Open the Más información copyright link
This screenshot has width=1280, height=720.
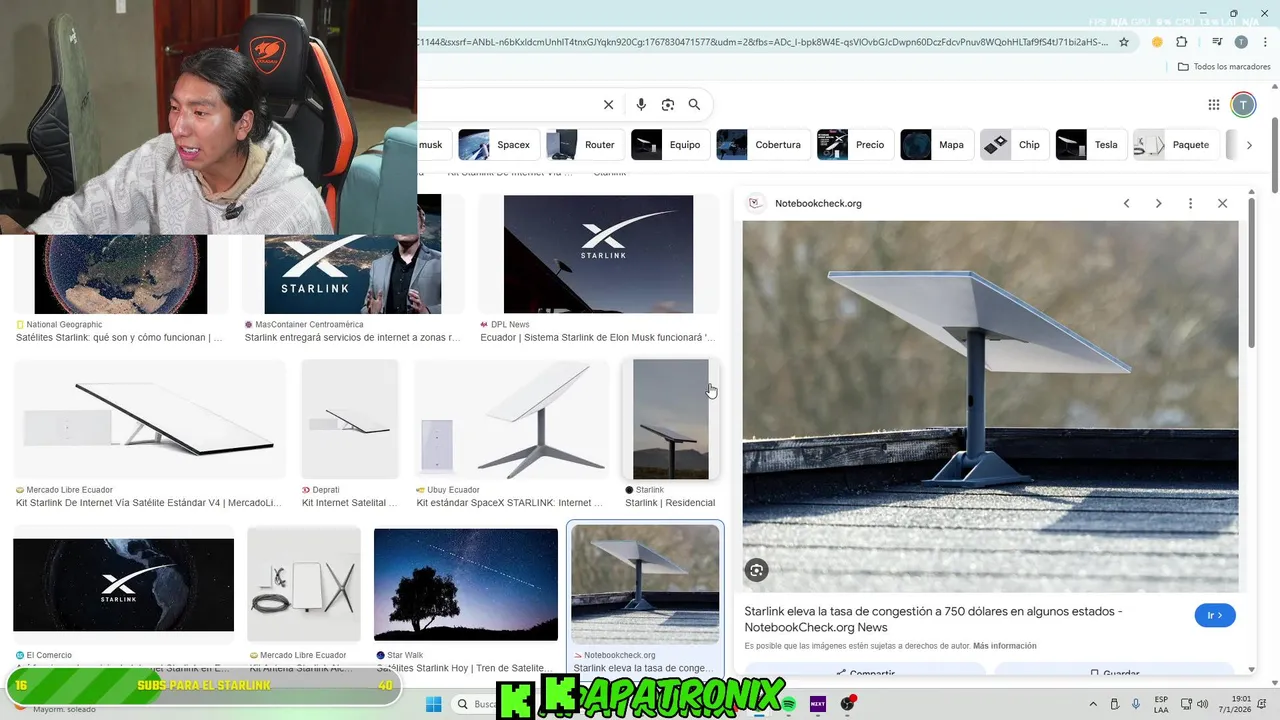pyautogui.click(x=1004, y=646)
